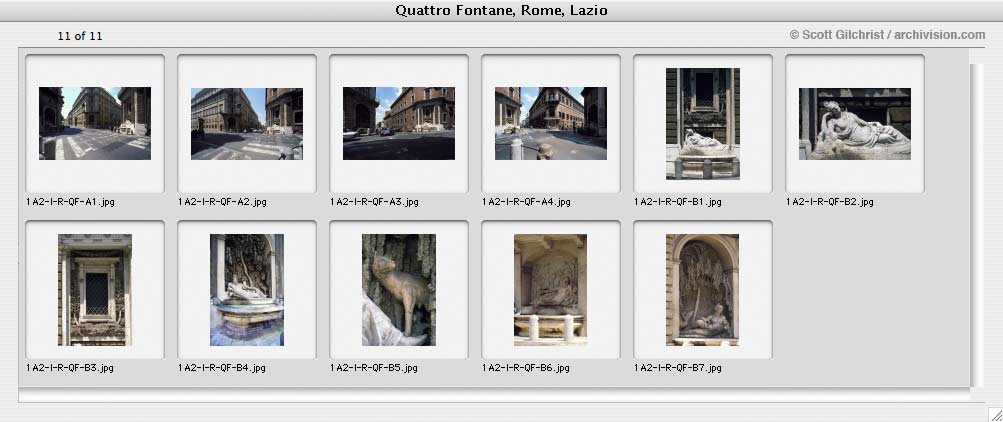Open thumbnail 1A2-I-R-QF-A3.jpg
The width and height of the screenshot is (1003, 422).
[x=399, y=123]
